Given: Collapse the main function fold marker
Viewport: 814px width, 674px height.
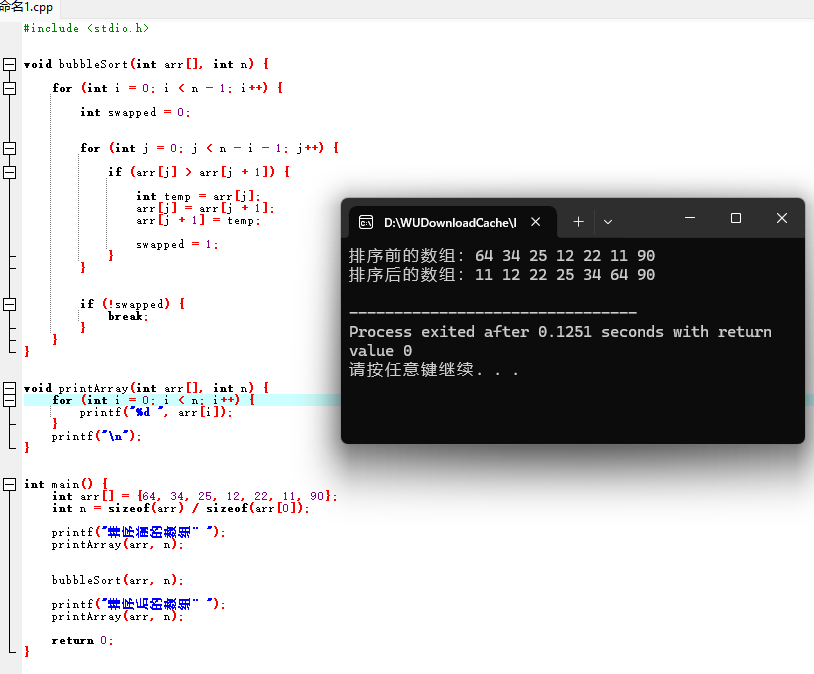Looking at the screenshot, I should (x=9, y=484).
